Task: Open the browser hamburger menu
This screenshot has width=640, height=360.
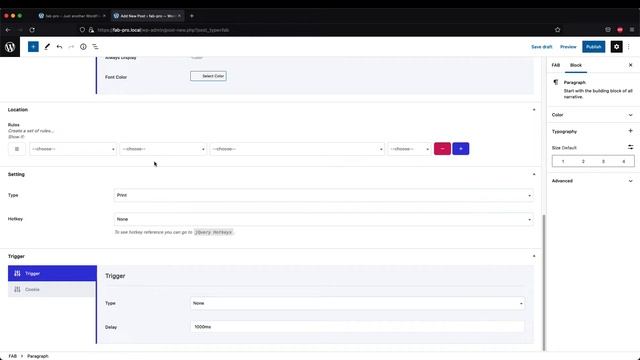Action: point(631,30)
